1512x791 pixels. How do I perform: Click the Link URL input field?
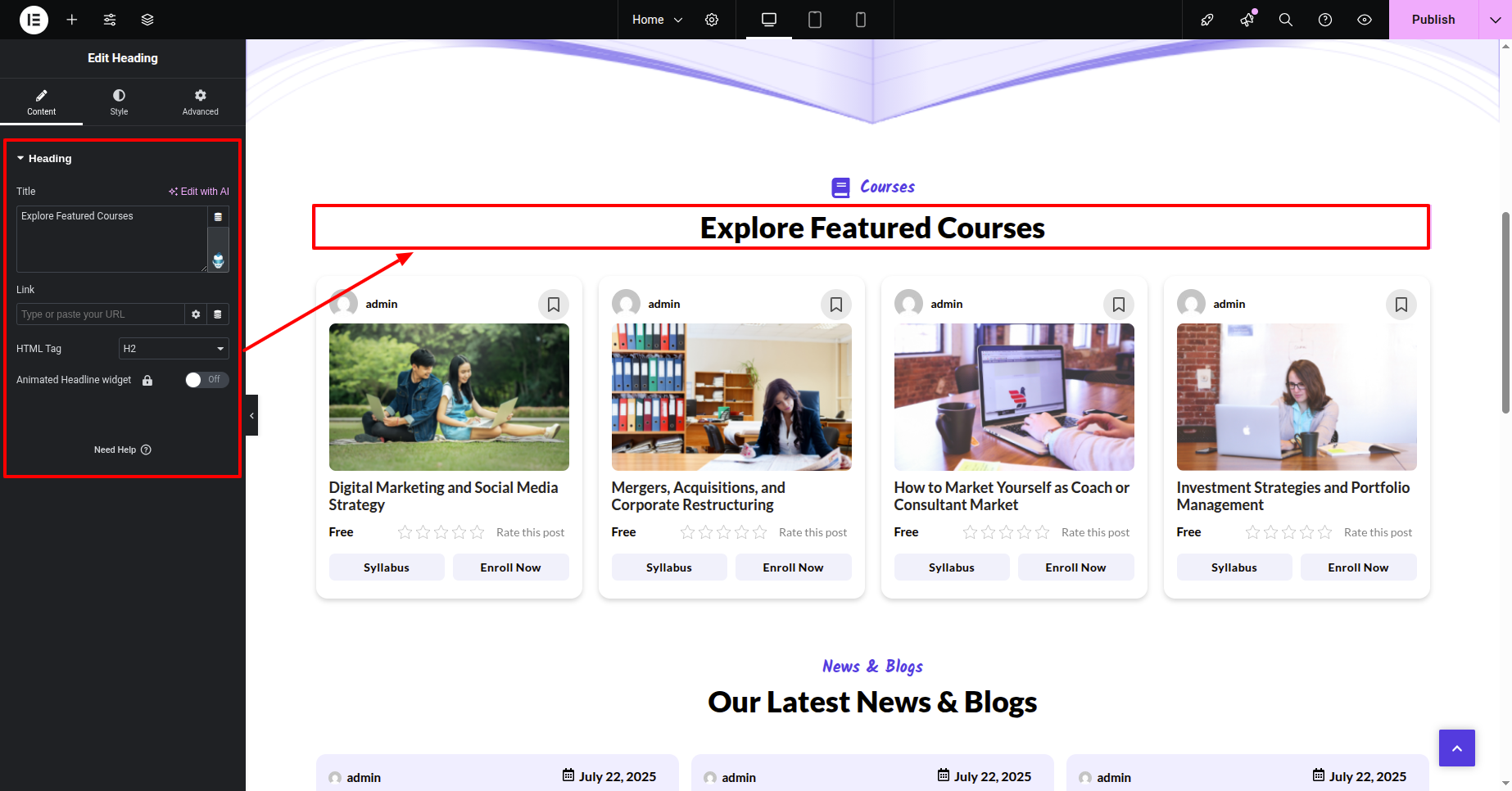(101, 314)
